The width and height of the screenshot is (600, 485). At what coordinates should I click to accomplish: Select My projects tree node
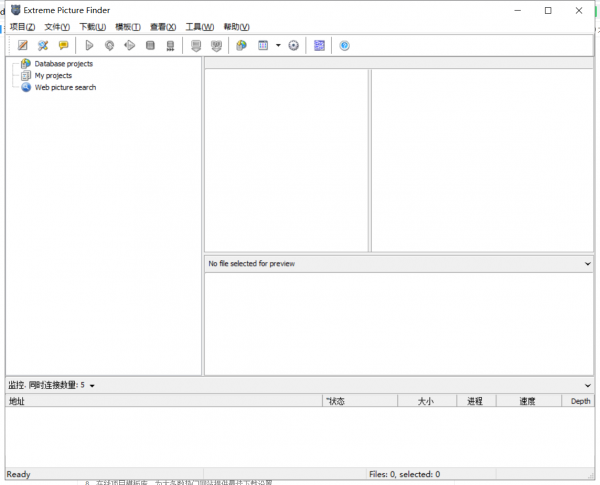[53, 75]
